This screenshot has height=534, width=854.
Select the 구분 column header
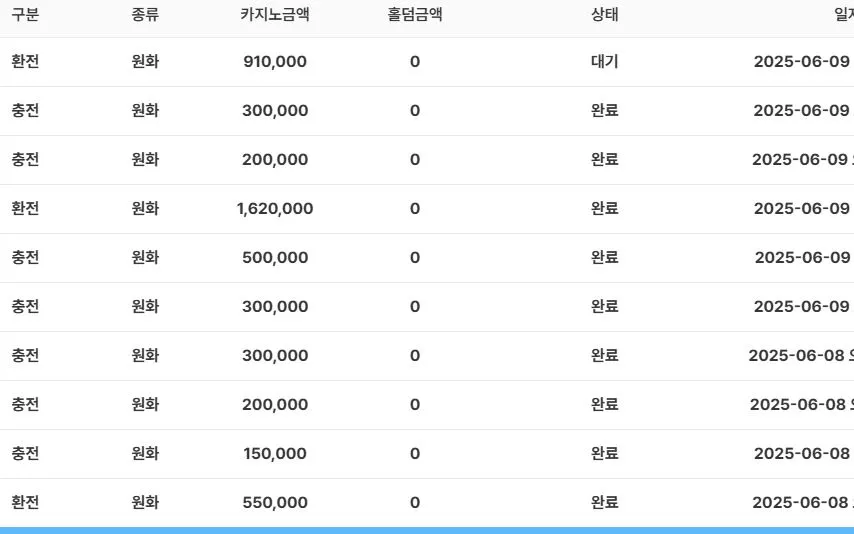pos(25,14)
